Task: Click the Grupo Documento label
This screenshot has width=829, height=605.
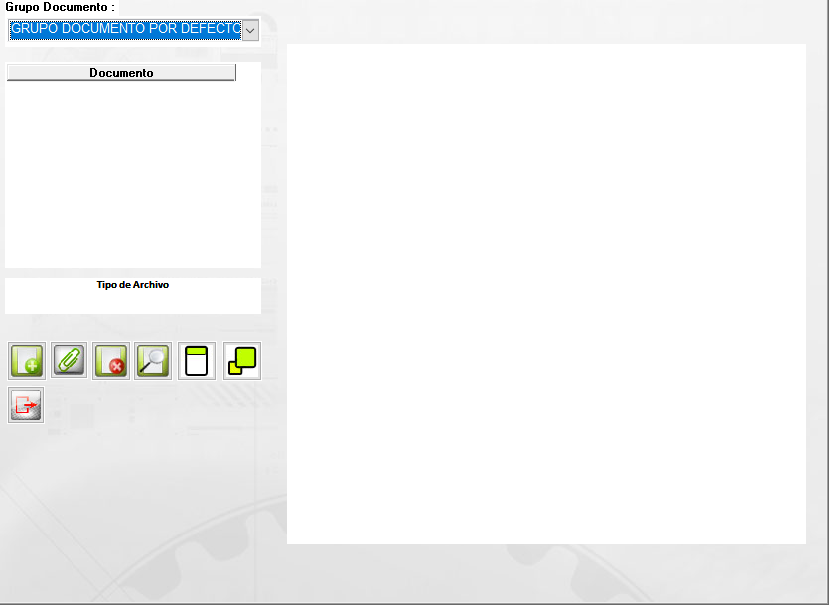Action: coord(60,7)
